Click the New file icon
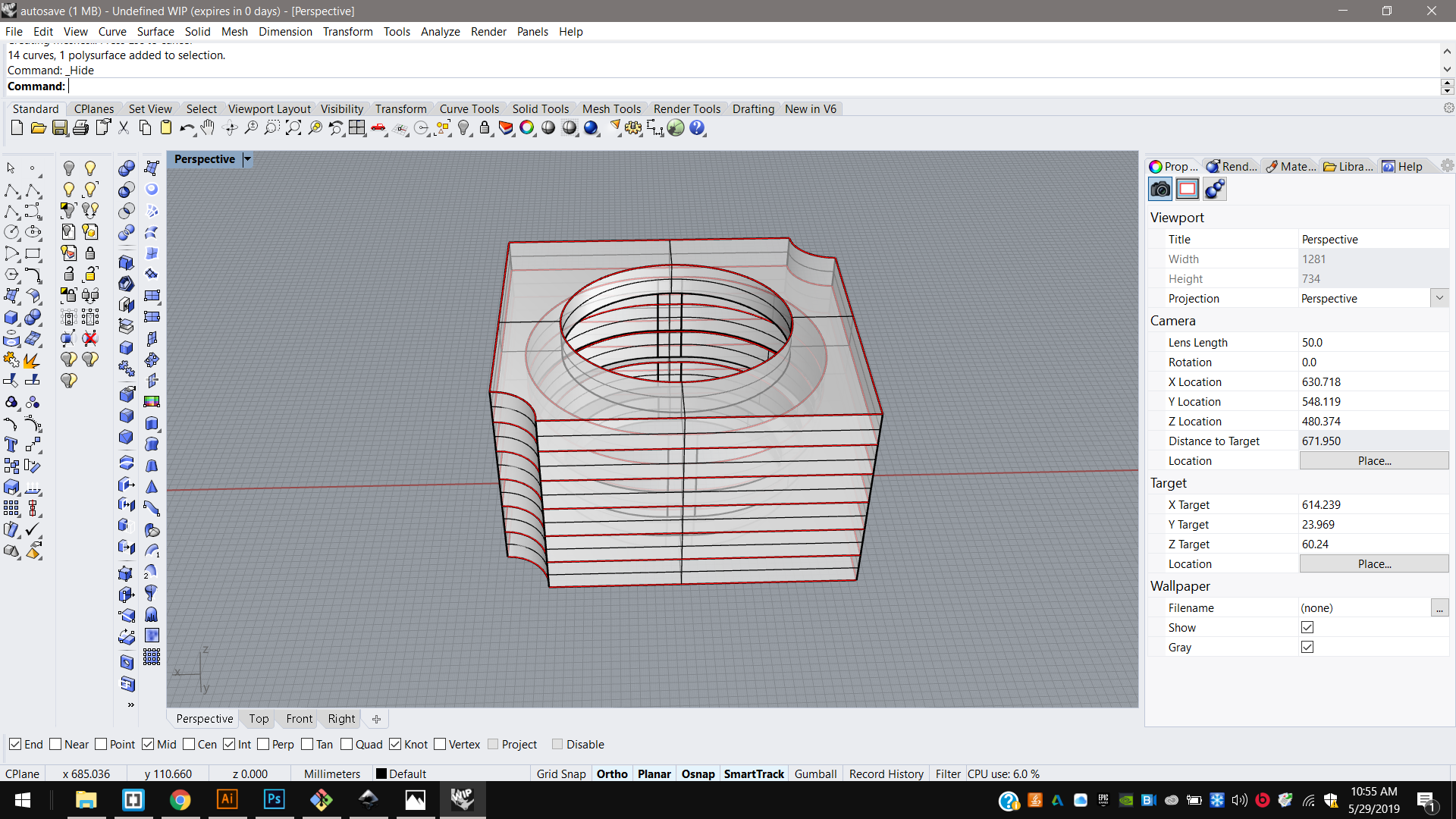 click(x=17, y=128)
